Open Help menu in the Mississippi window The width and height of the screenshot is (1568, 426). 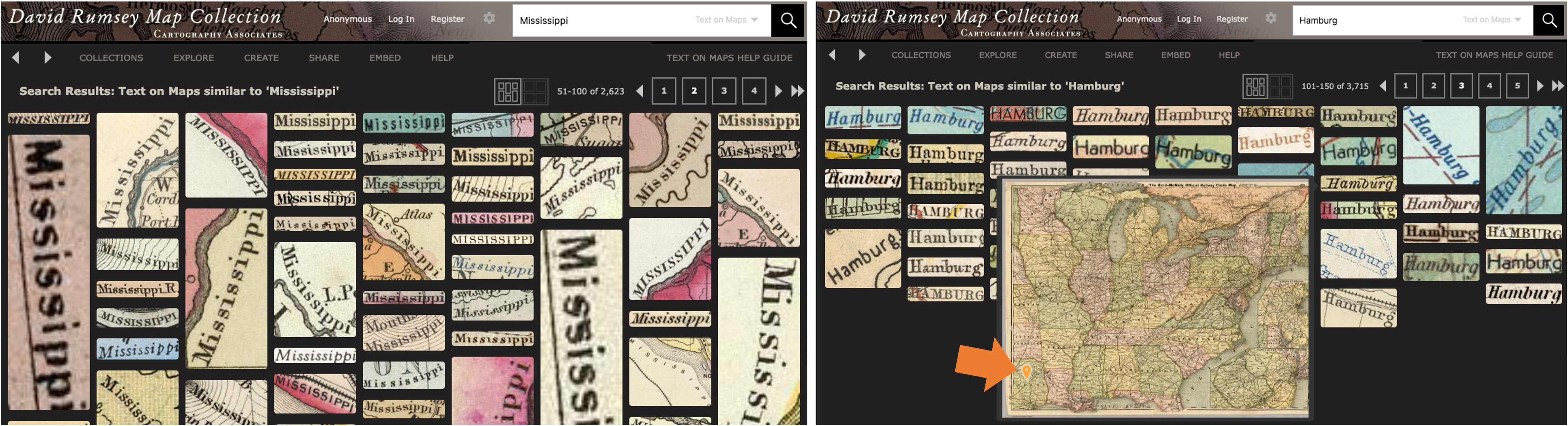[x=442, y=58]
